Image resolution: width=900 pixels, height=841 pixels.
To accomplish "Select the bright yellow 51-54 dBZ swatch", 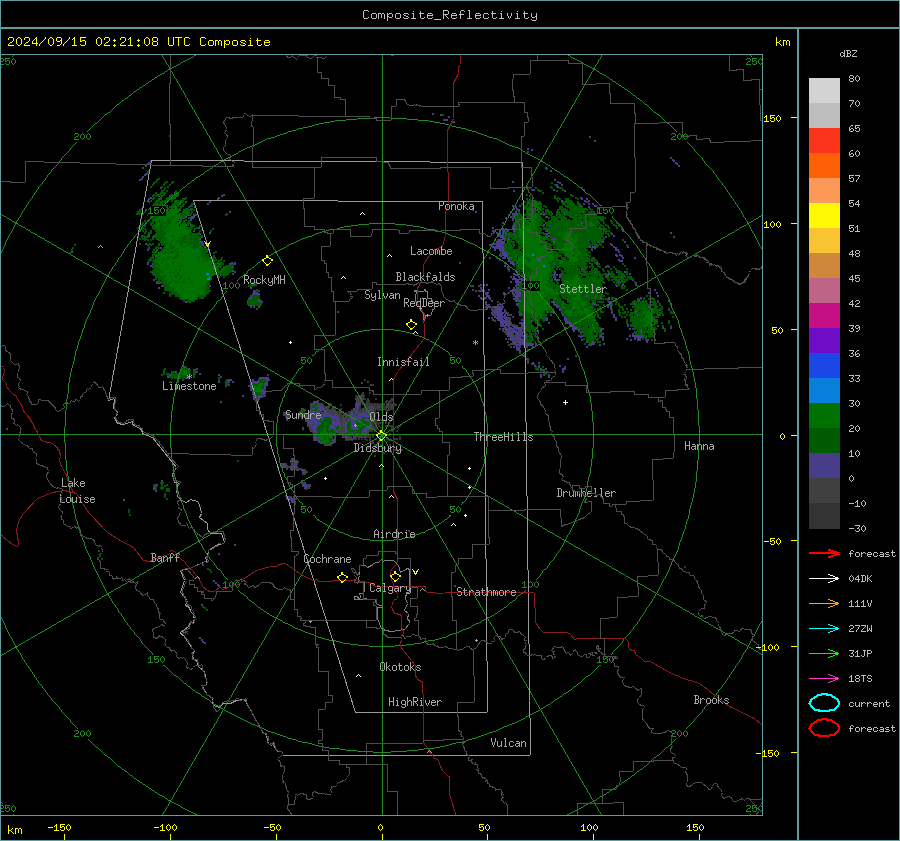I will point(824,216).
